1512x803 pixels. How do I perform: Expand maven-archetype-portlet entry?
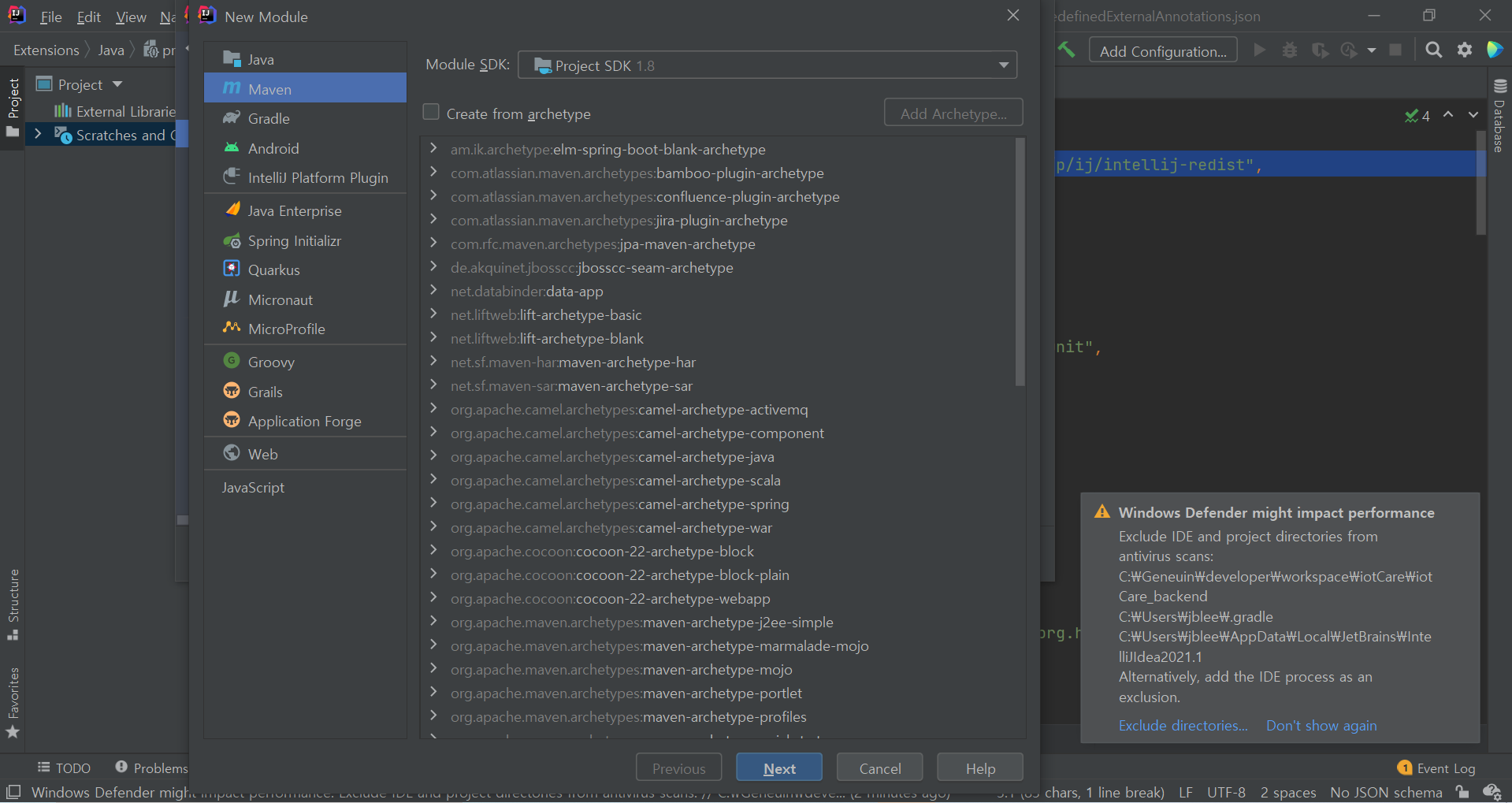point(433,692)
